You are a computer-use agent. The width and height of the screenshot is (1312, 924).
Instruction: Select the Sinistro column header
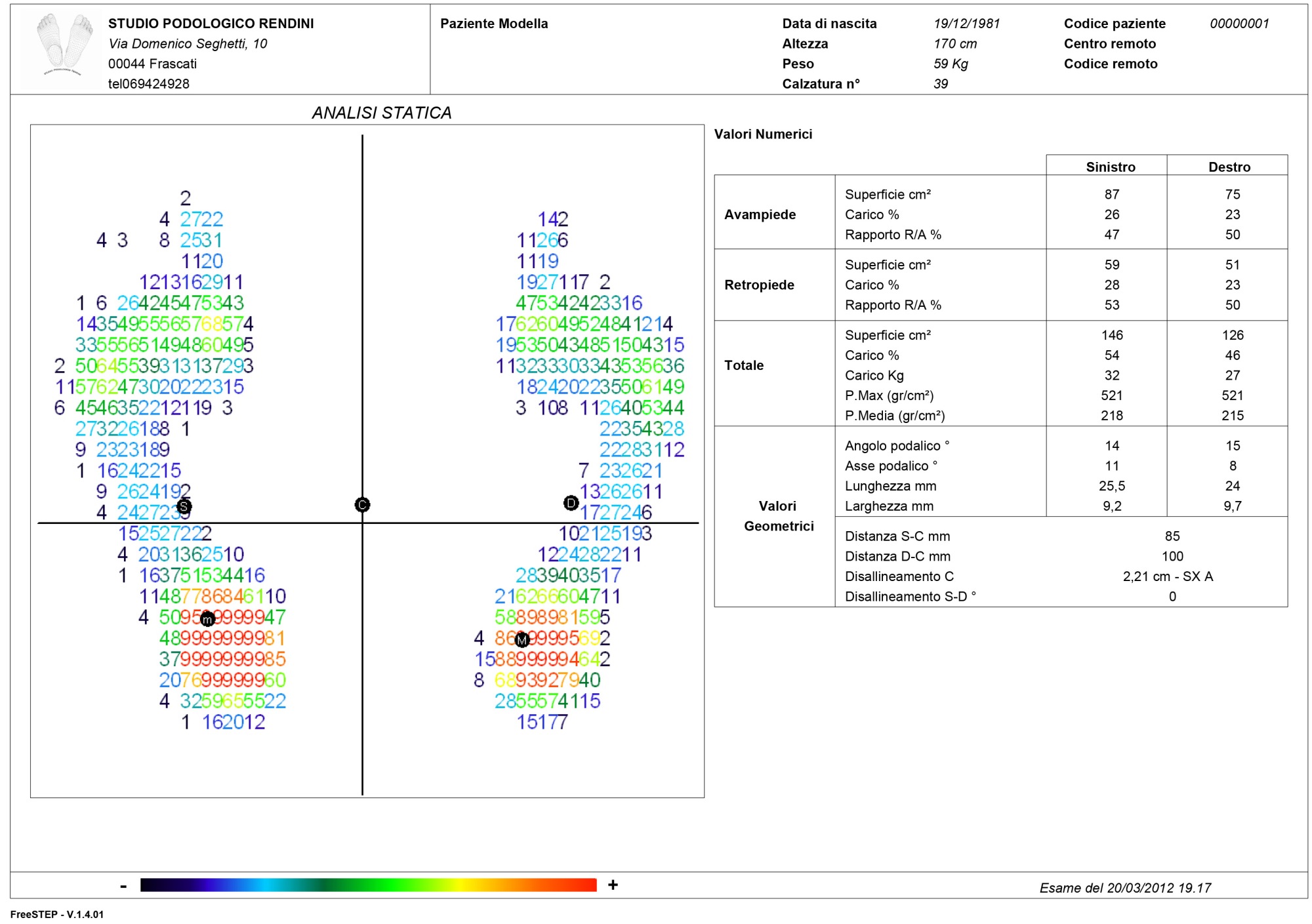[x=1111, y=167]
